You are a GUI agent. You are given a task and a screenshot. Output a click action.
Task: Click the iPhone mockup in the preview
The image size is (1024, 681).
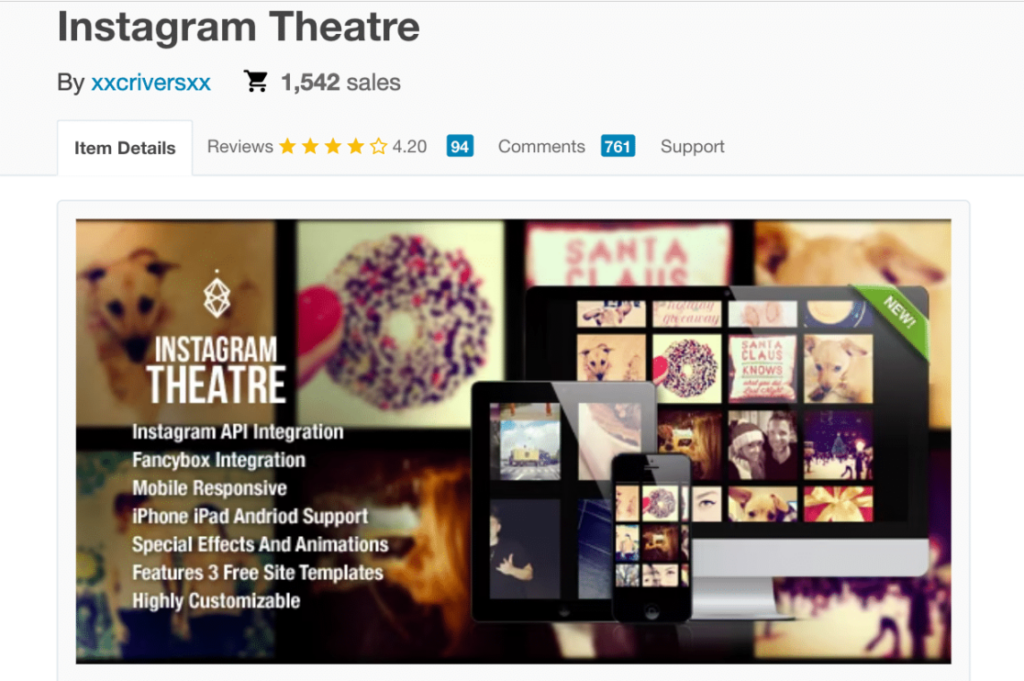click(650, 540)
